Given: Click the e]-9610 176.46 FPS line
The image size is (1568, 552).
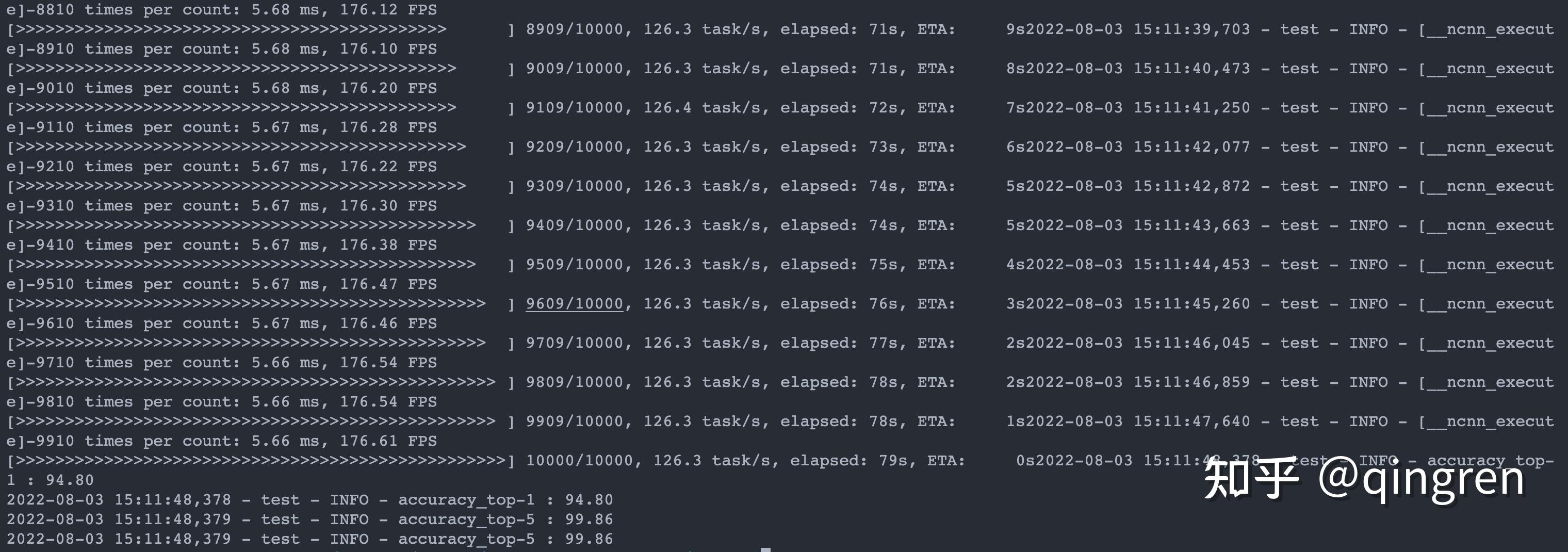Looking at the screenshot, I should (x=222, y=323).
